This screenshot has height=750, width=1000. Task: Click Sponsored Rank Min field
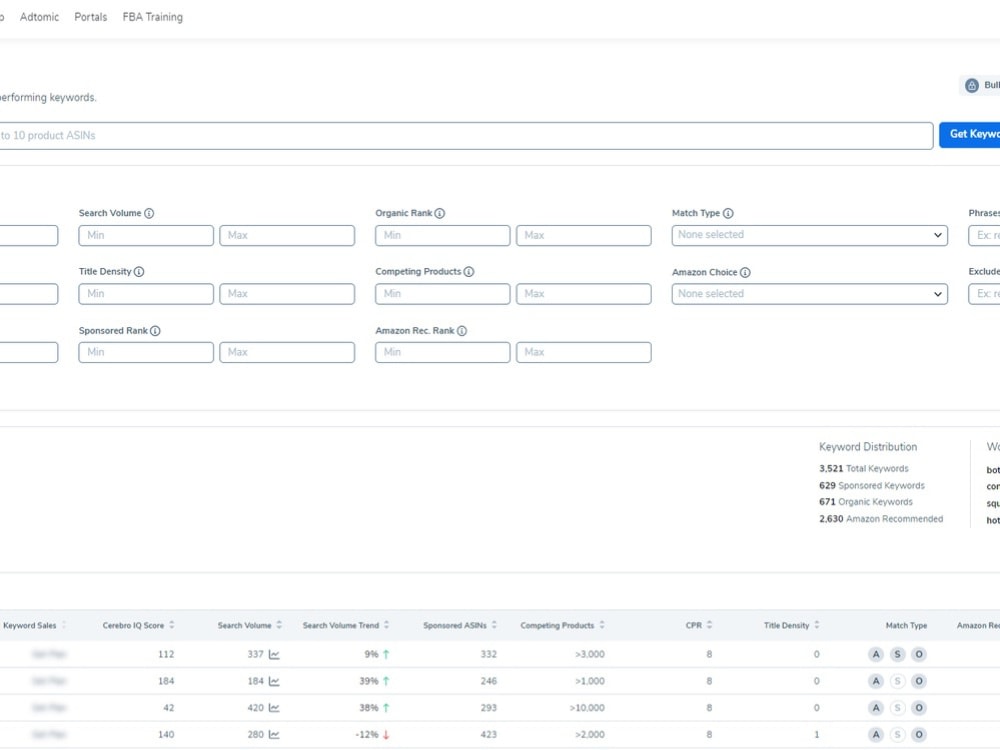click(146, 353)
